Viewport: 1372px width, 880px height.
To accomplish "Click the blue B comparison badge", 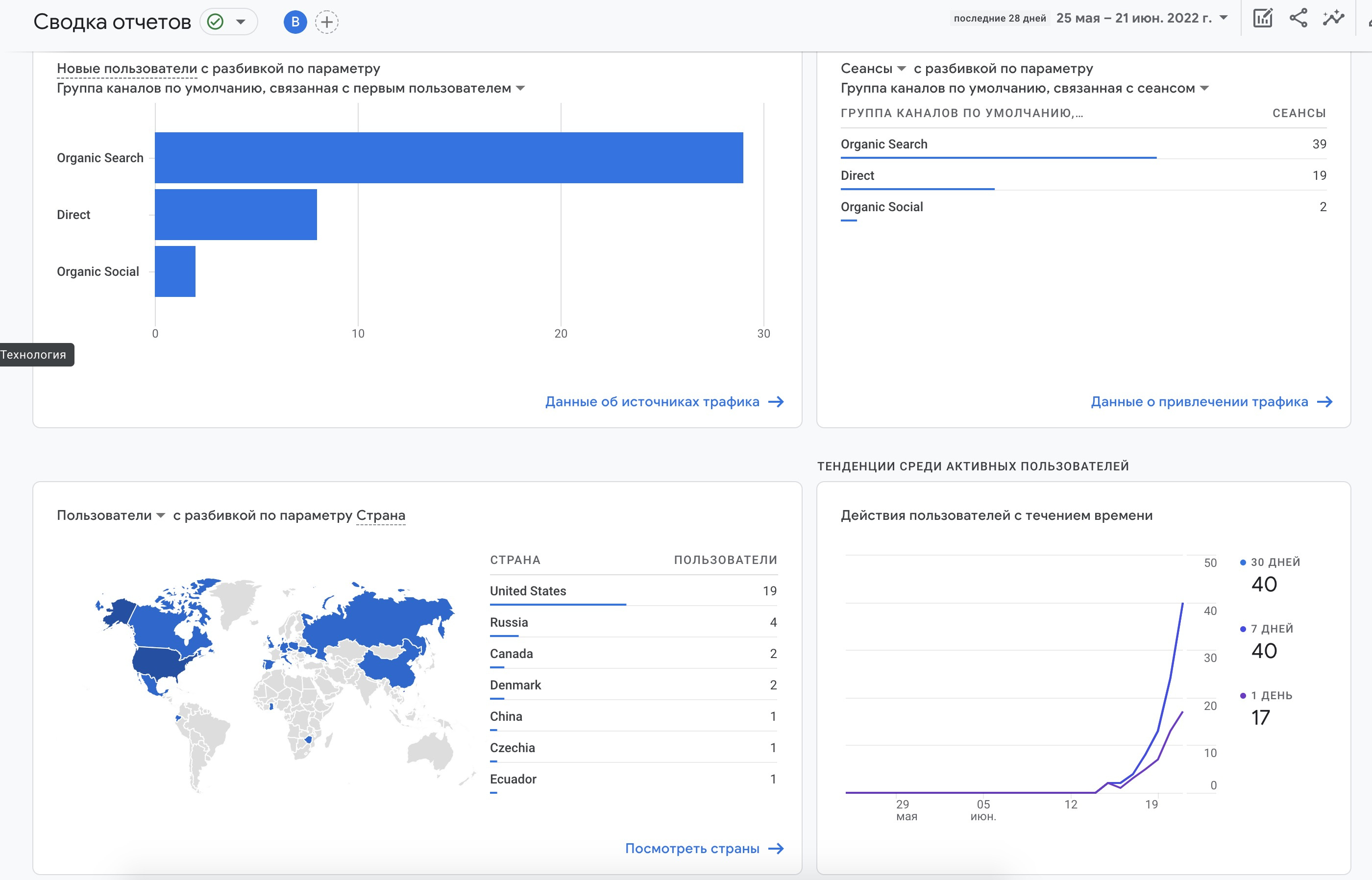I will click(x=295, y=22).
